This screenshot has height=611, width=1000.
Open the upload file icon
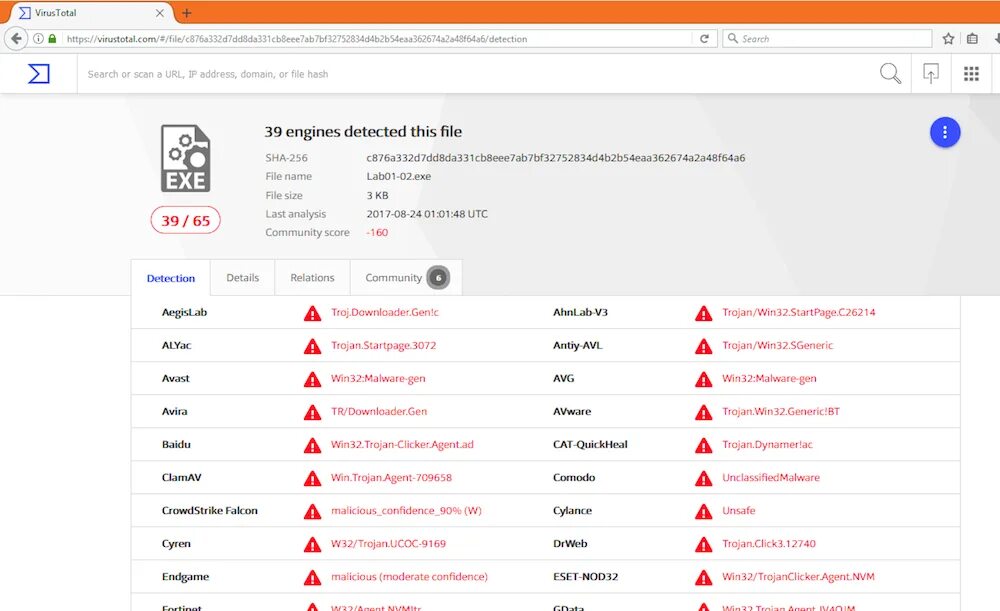[x=931, y=74]
